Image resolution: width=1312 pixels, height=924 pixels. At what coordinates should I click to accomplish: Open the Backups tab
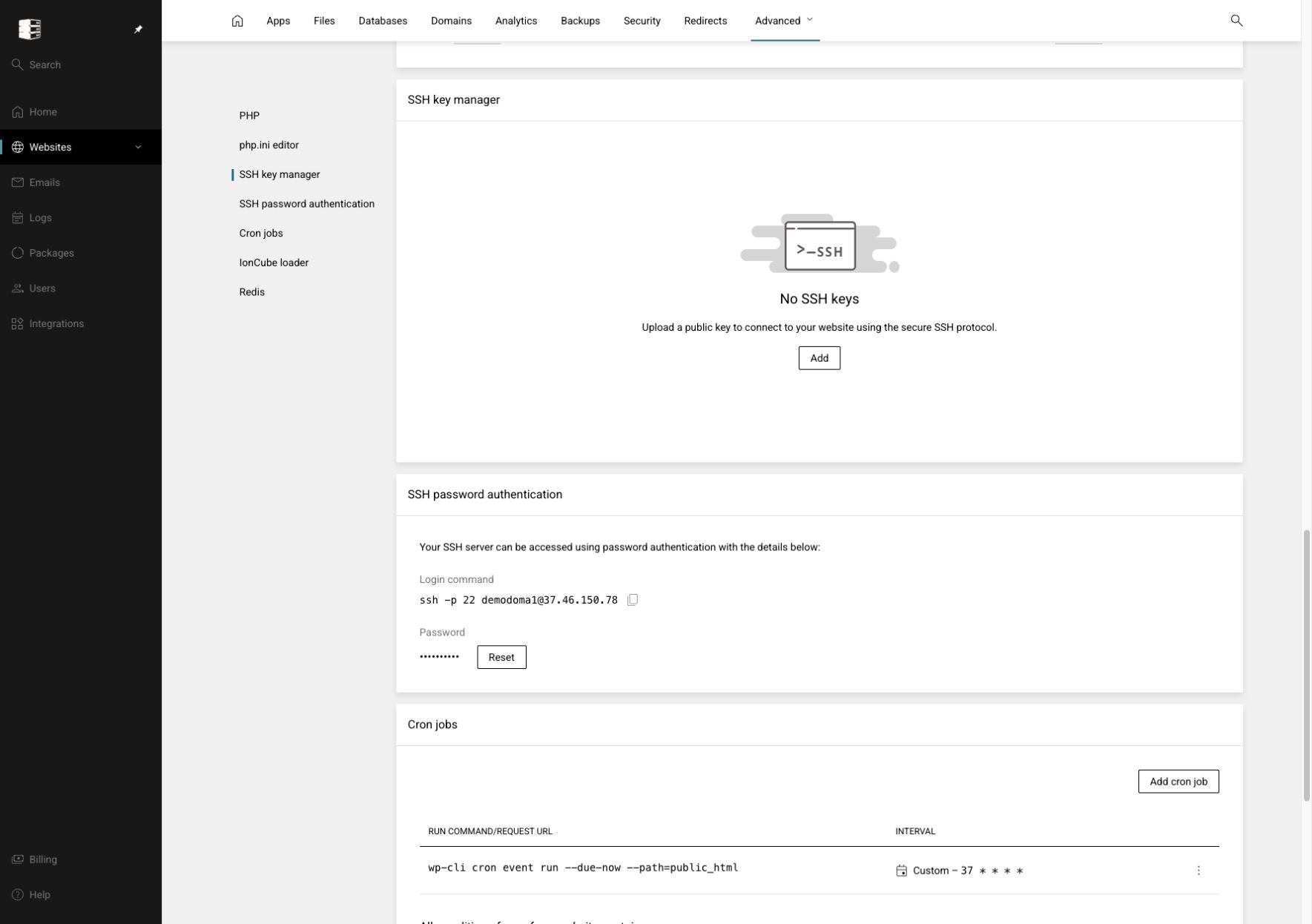click(580, 21)
